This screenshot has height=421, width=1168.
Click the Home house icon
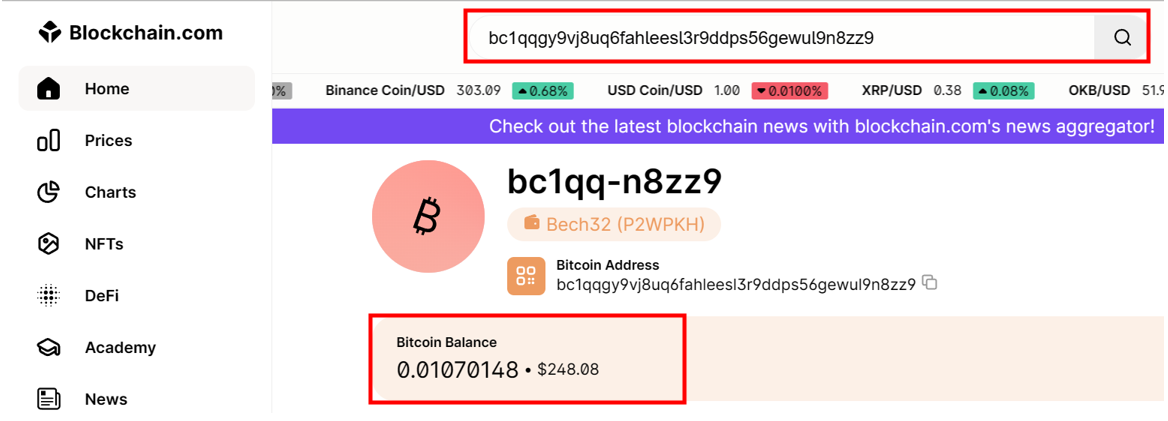48,89
